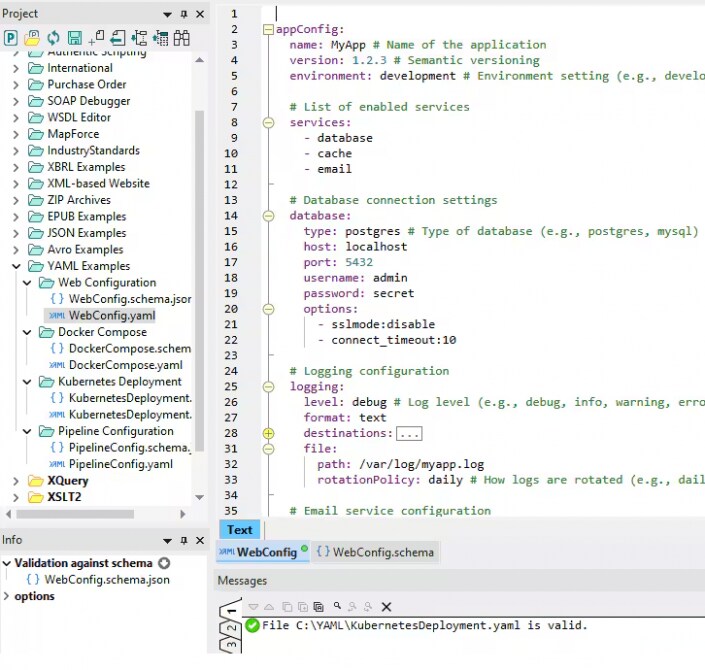Open the Info panel dropdown arrow menu
The image size is (705, 670).
point(167,541)
